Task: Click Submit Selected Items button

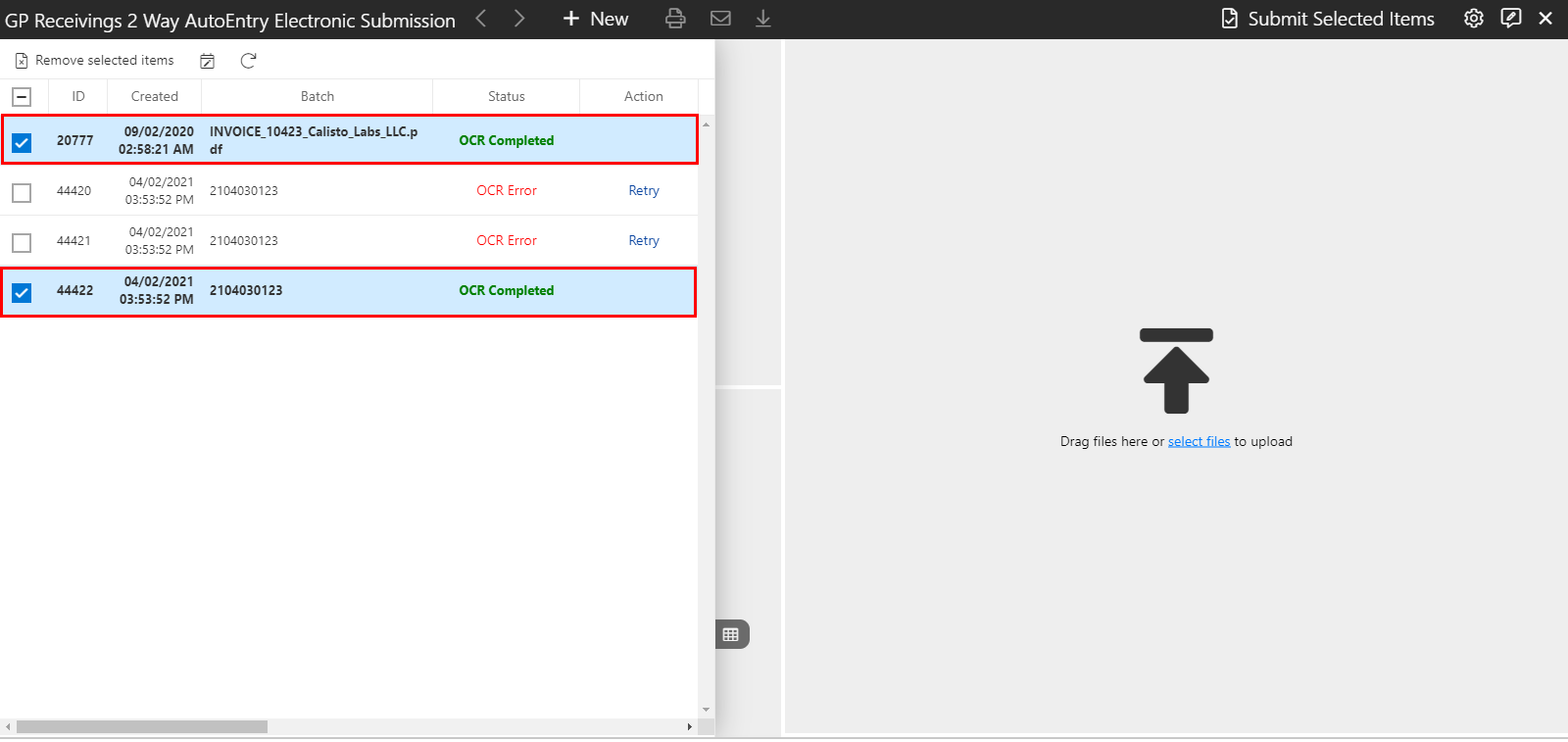Action: point(1328,19)
